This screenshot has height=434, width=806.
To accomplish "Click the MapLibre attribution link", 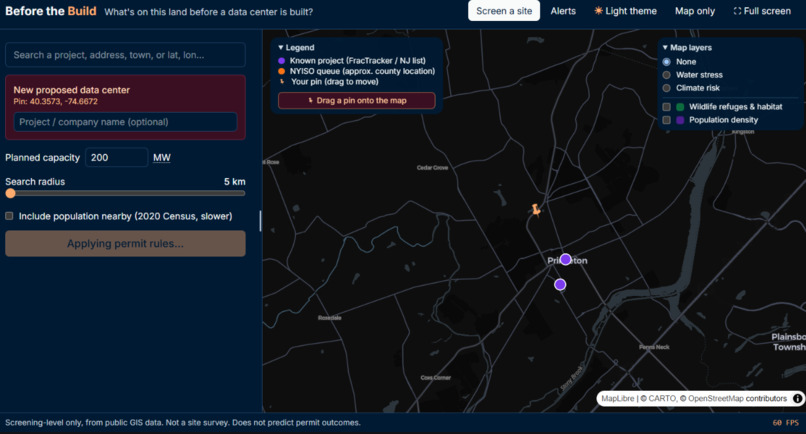I will coord(617,399).
